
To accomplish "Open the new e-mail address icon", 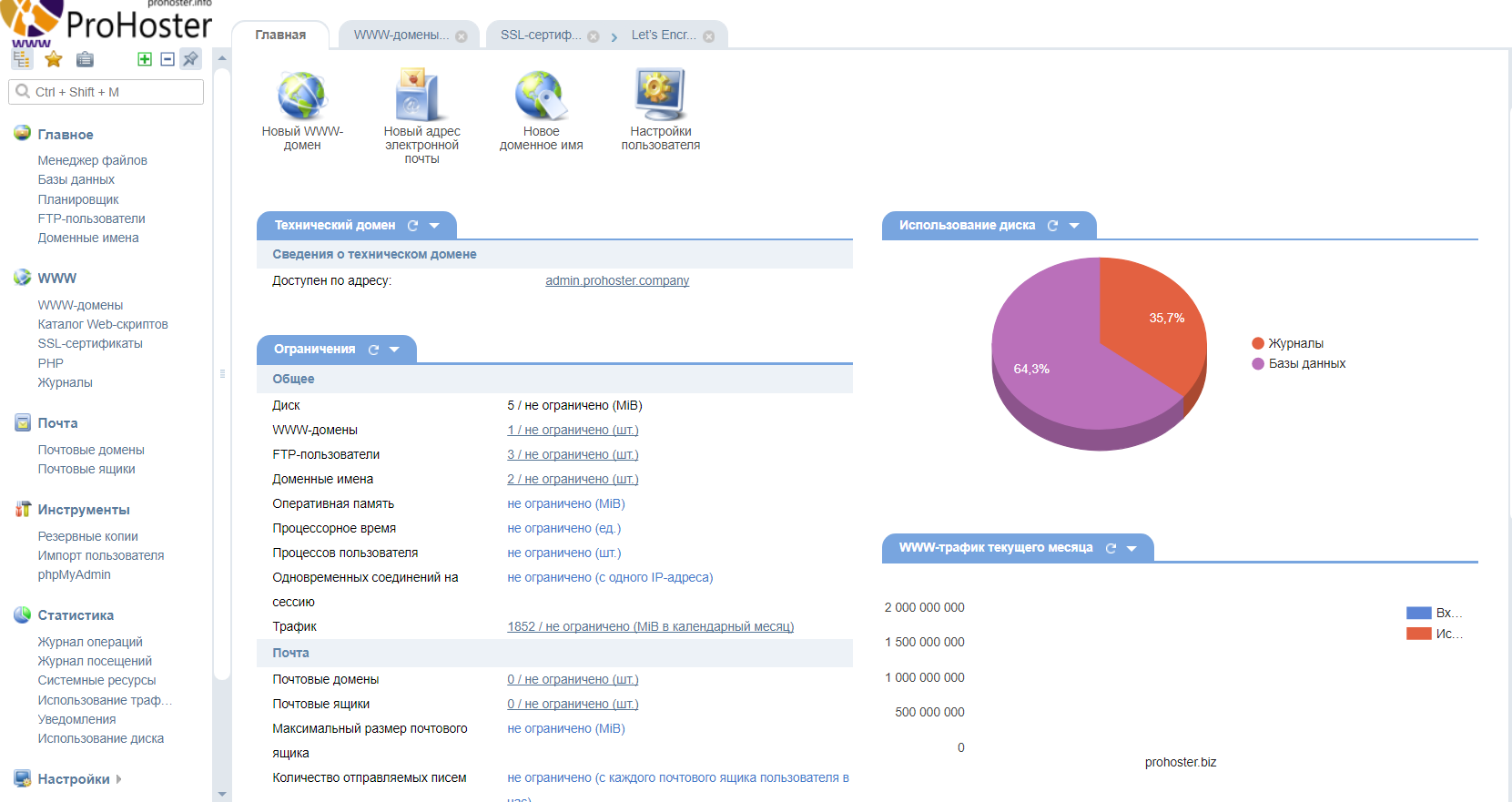I will pyautogui.click(x=421, y=96).
